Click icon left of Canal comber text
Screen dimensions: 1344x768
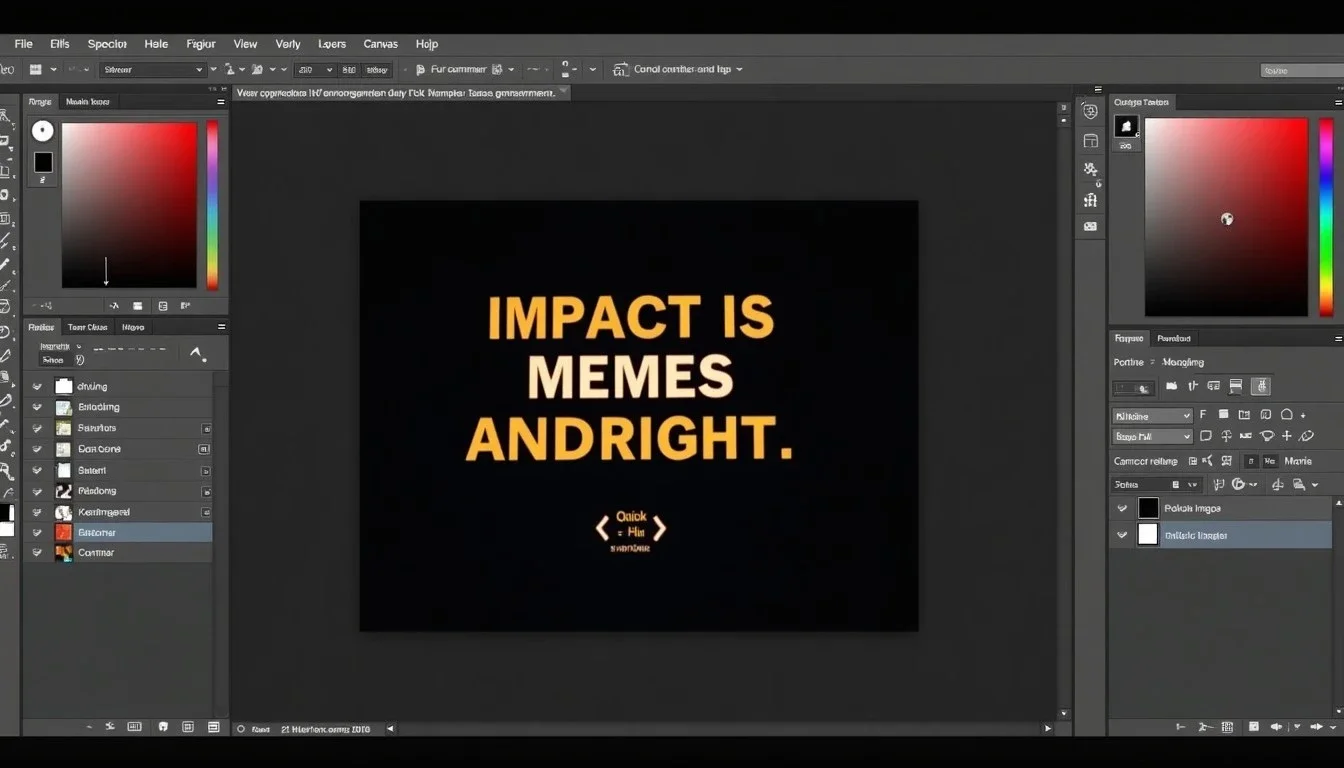pyautogui.click(x=620, y=70)
